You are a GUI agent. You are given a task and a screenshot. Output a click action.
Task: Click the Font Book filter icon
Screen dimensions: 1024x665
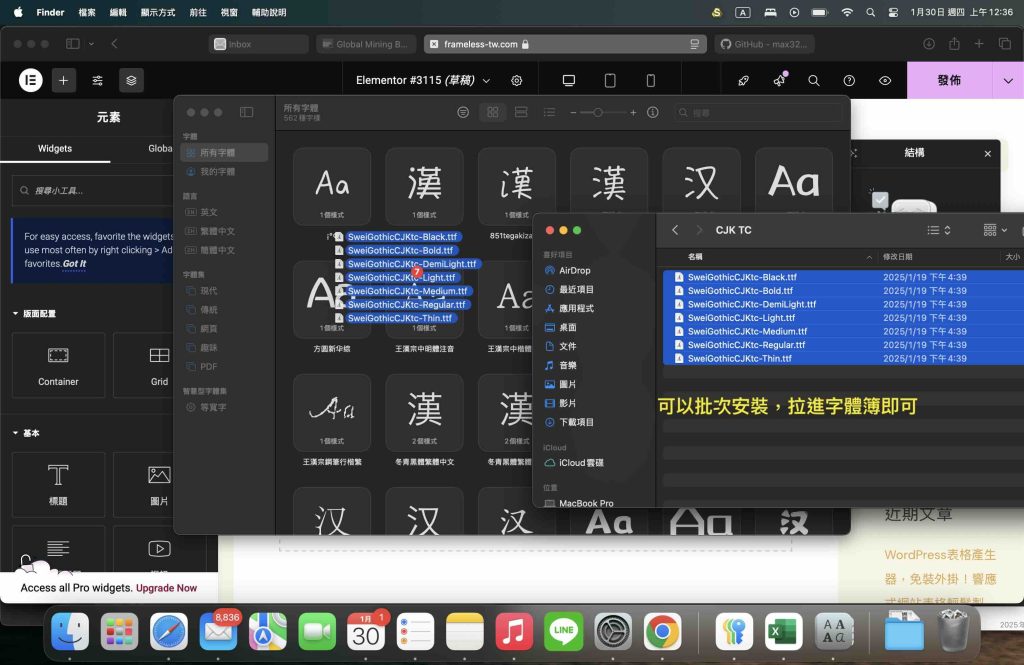pos(463,112)
